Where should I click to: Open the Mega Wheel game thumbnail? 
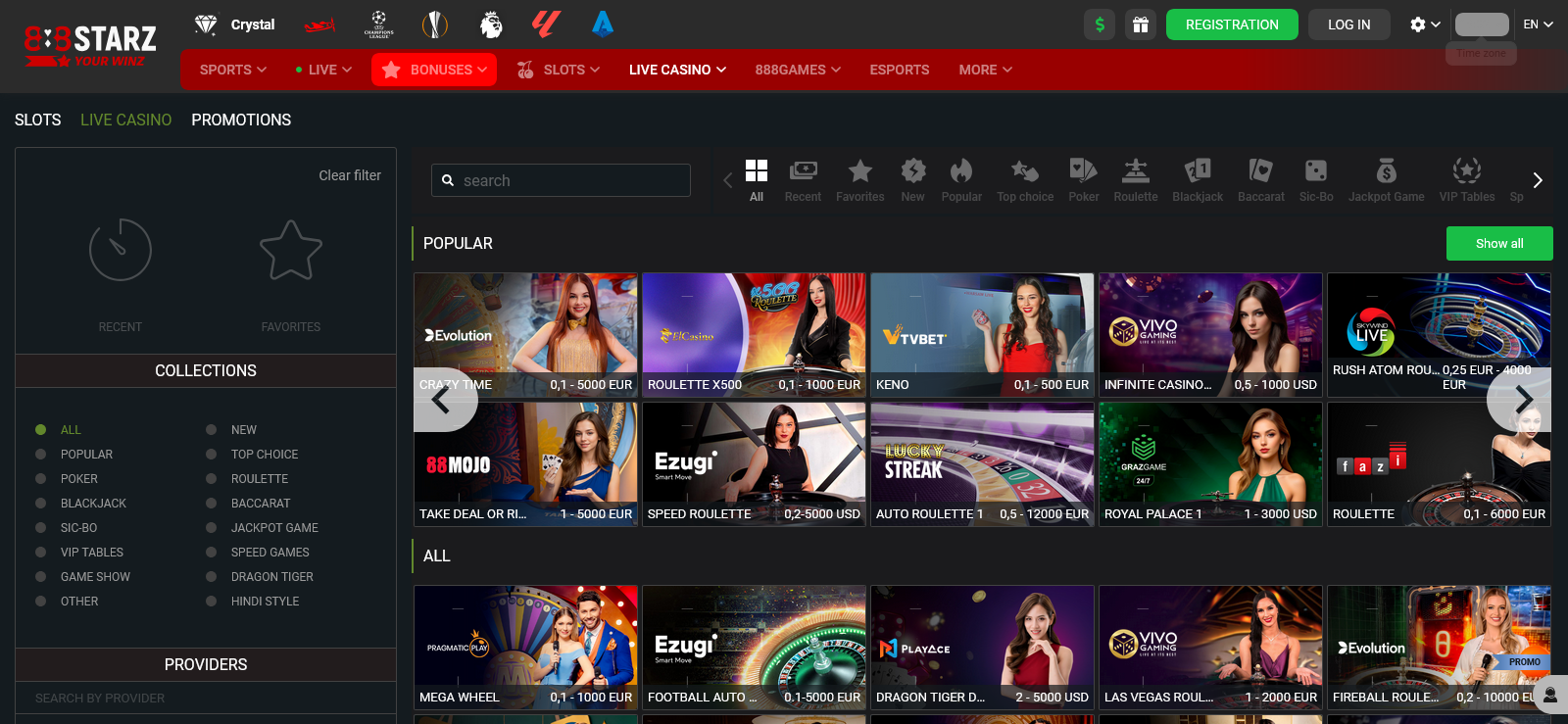[x=525, y=648]
